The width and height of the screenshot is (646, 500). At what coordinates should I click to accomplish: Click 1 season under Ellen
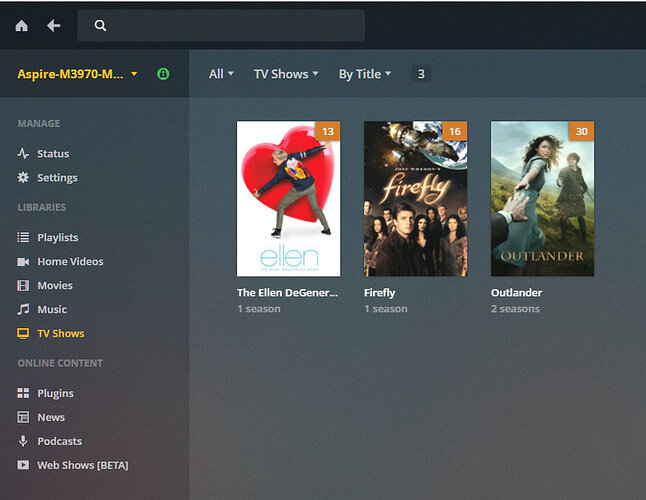point(259,309)
